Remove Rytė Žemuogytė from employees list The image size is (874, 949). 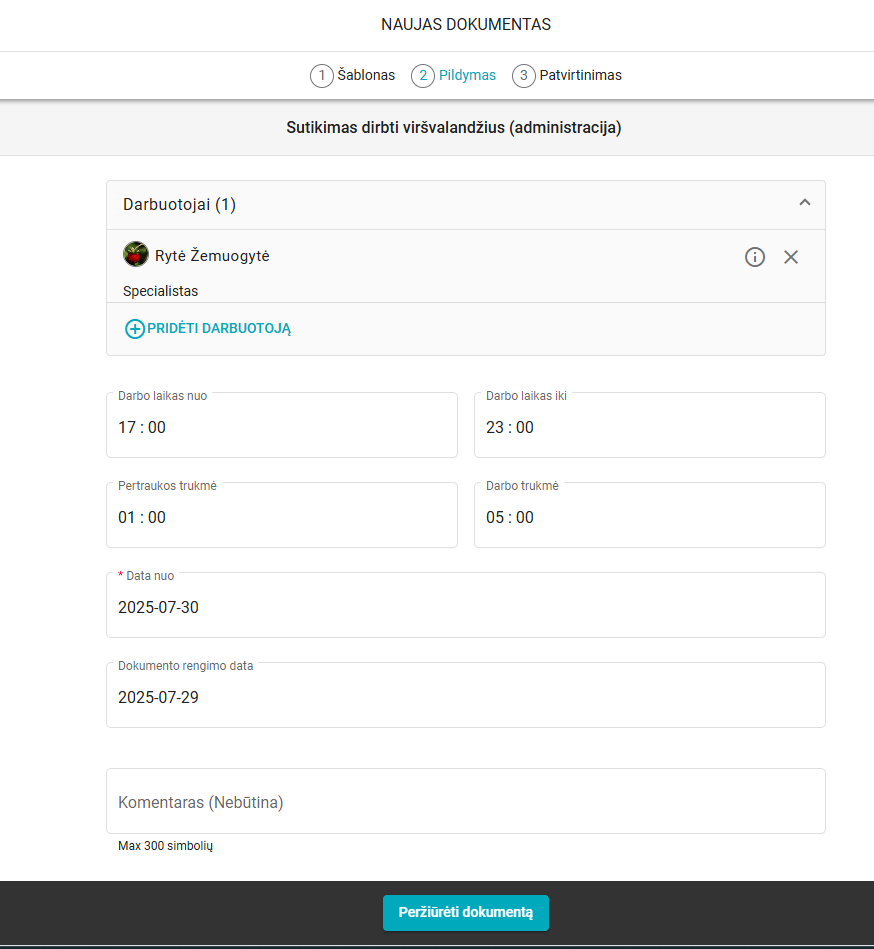coord(790,257)
